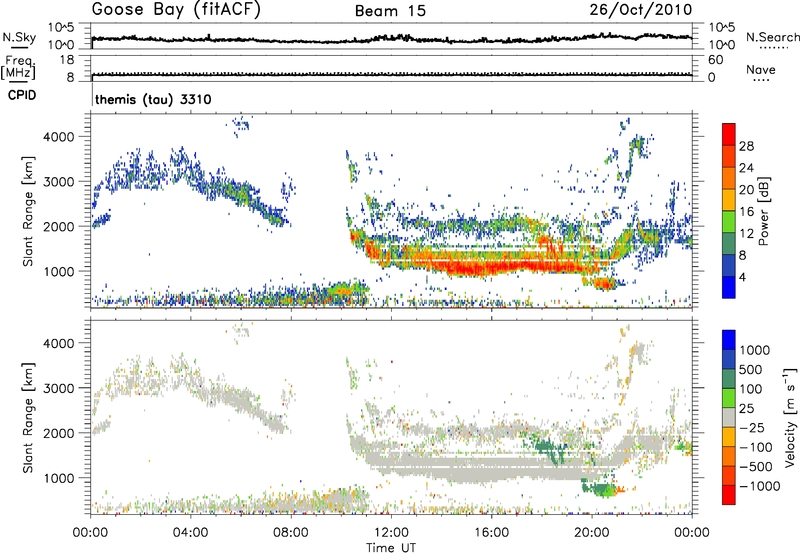Click the "4000" tick on the power panel axis

(x=61, y=137)
